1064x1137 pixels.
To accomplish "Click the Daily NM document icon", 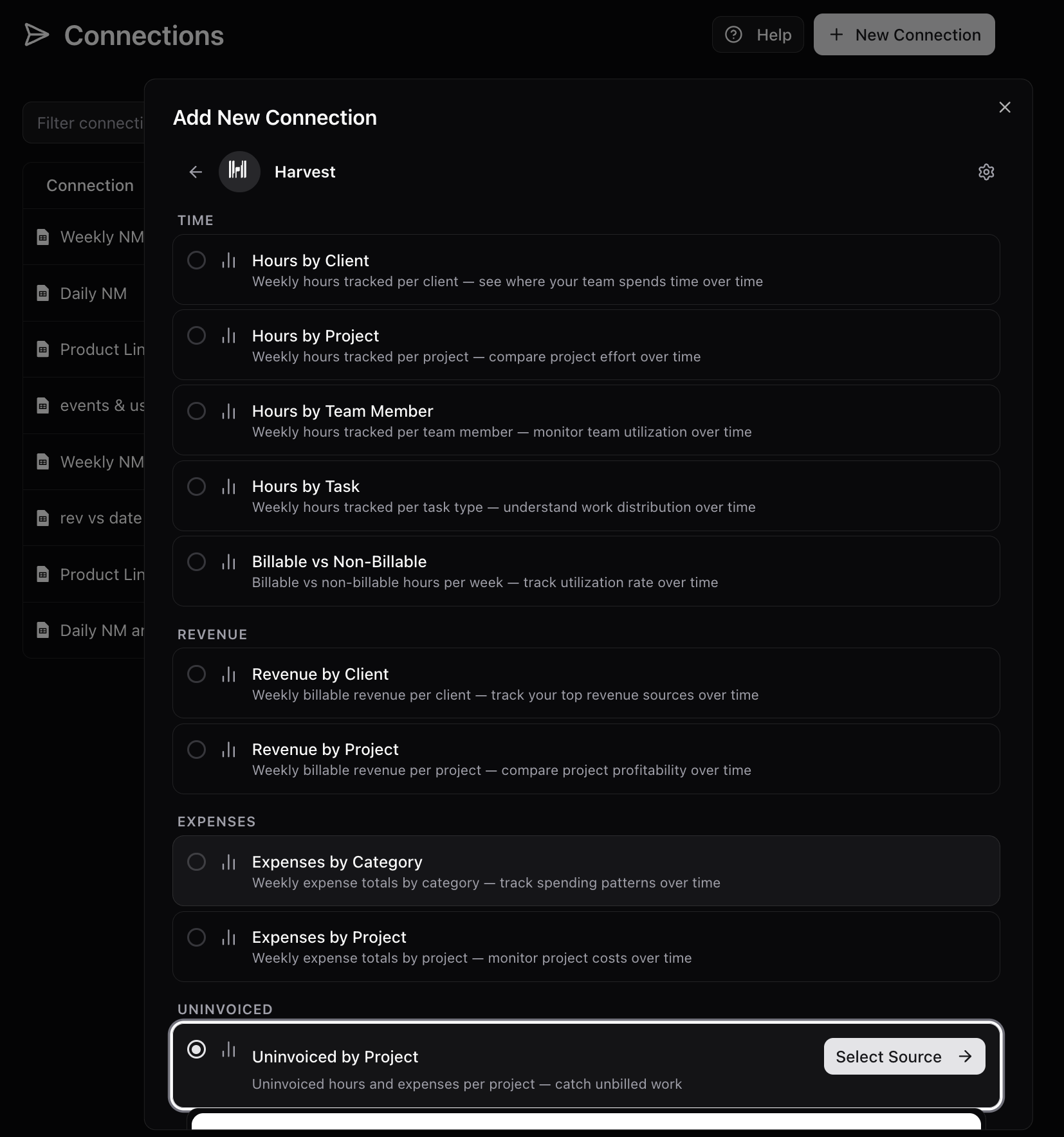I will [x=43, y=293].
